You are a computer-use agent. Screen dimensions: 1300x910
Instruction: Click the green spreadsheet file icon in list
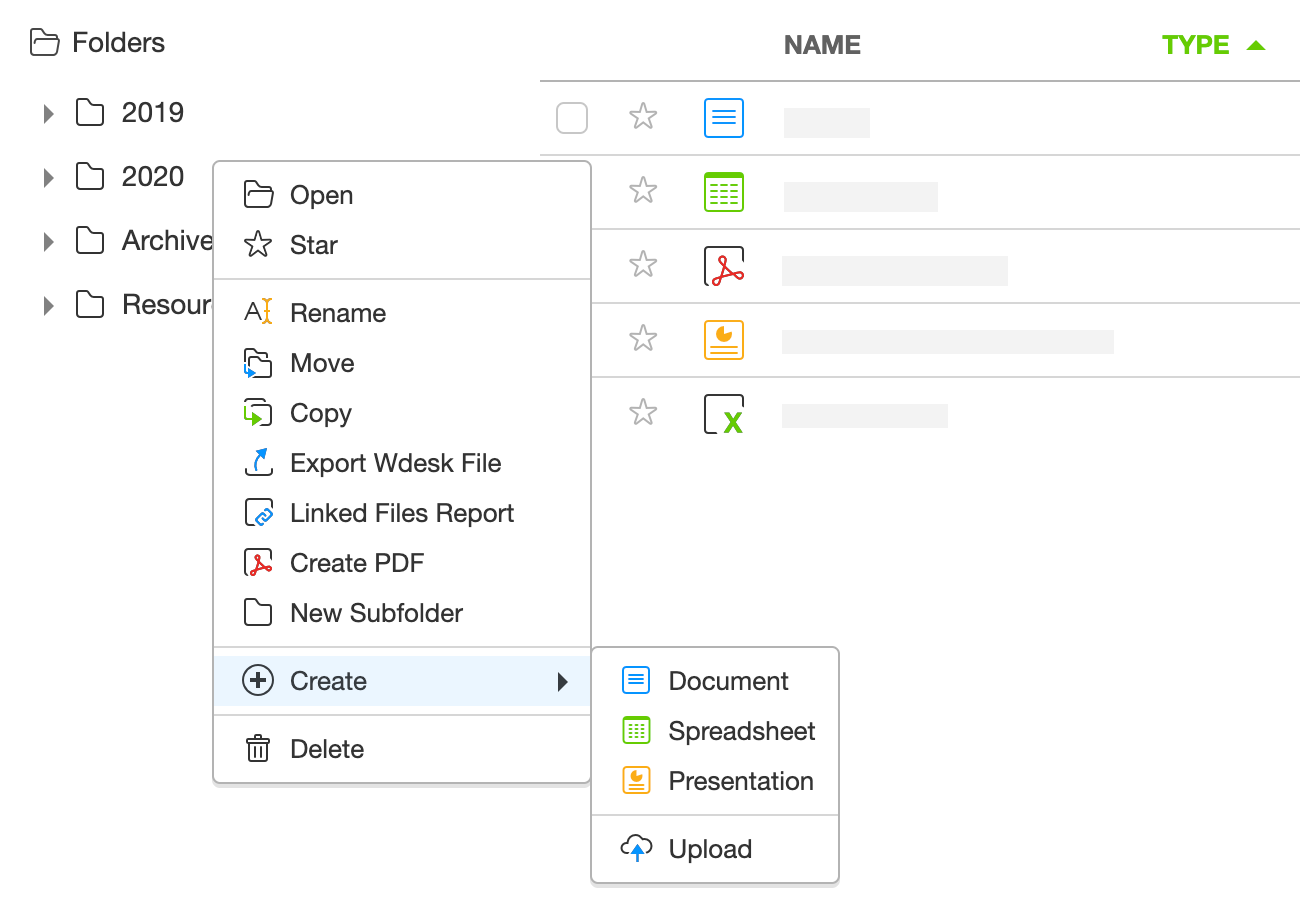[x=724, y=192]
